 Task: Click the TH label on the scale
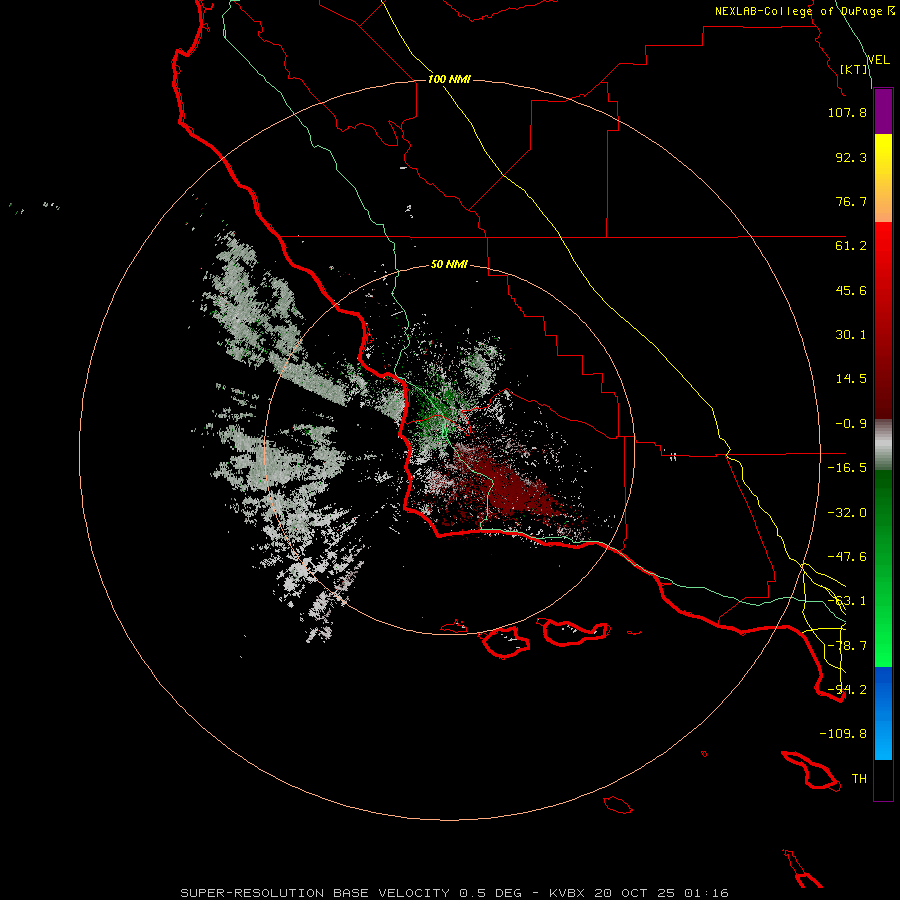859,779
